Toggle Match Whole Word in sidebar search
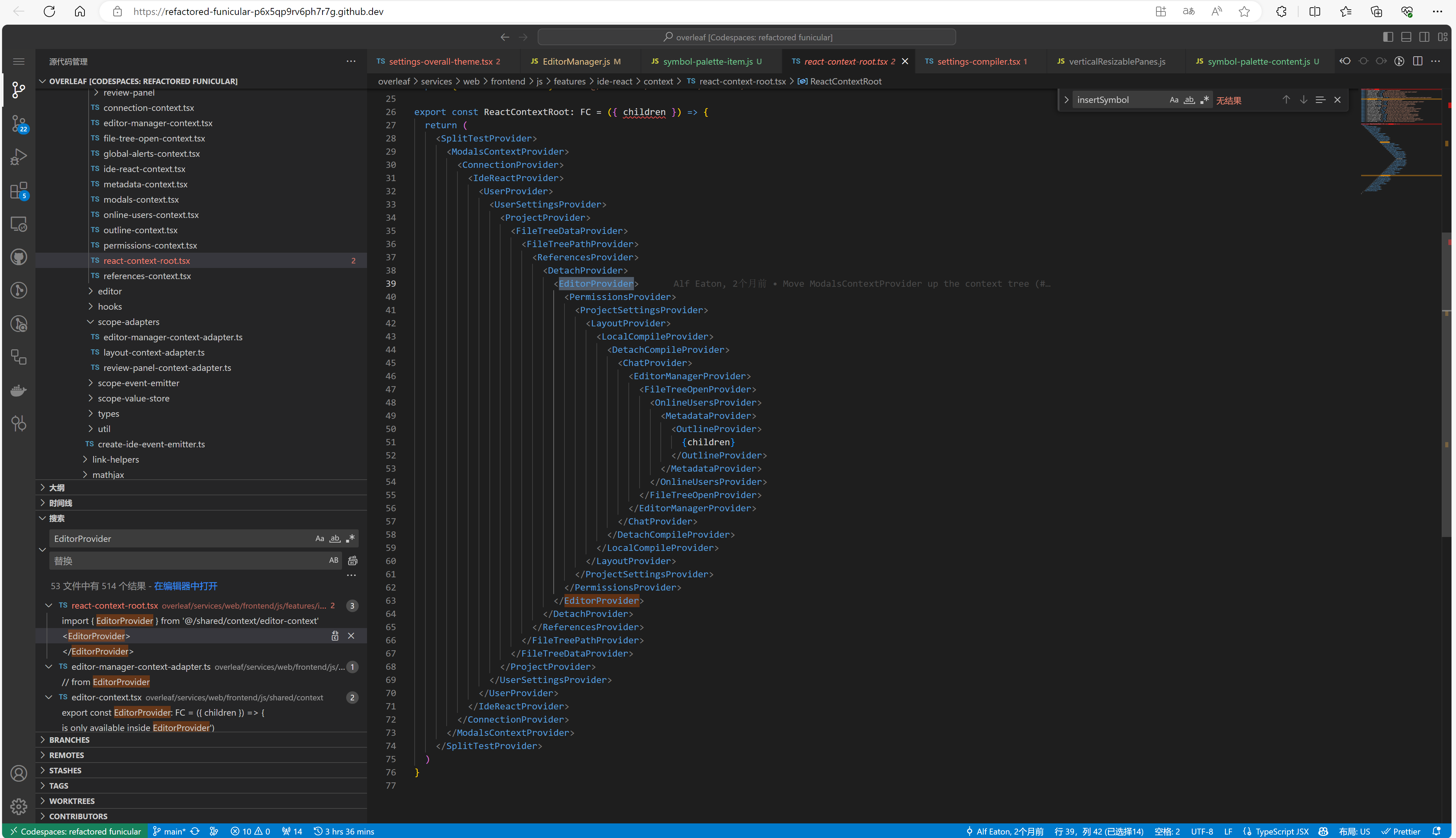Screen dimensions: 1456x838 [x=335, y=539]
